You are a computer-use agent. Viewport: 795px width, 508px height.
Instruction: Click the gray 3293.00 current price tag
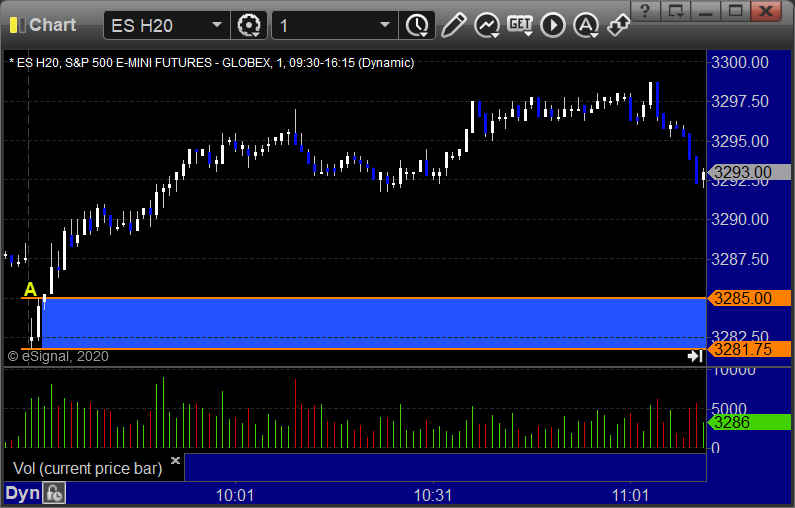(x=749, y=172)
